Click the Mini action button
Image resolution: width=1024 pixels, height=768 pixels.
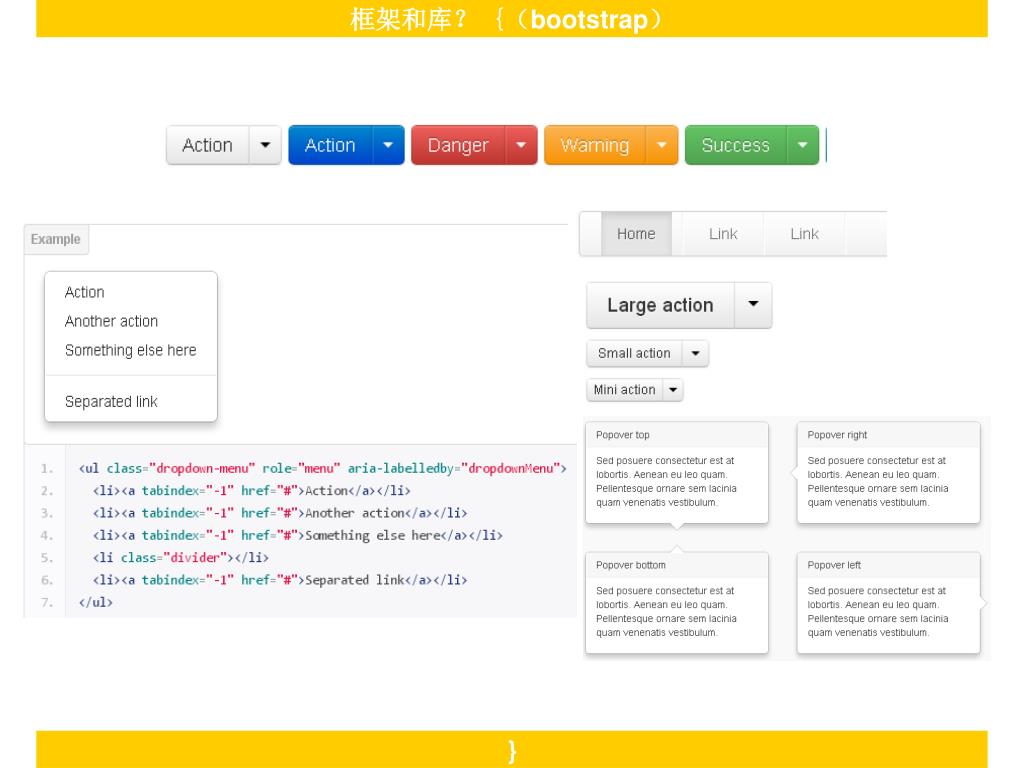click(x=624, y=390)
